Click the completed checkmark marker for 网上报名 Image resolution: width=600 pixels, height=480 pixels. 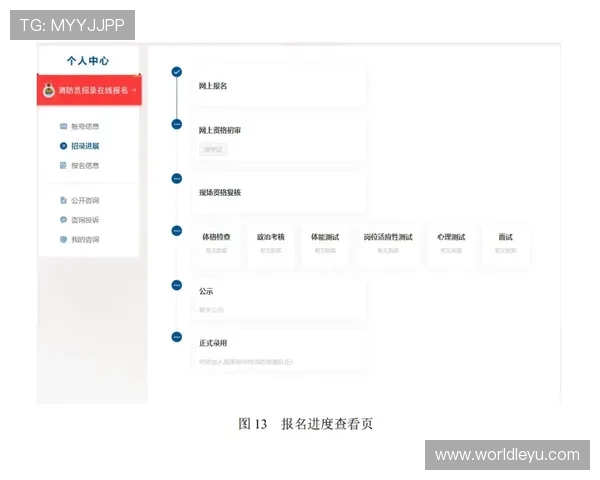tap(177, 72)
